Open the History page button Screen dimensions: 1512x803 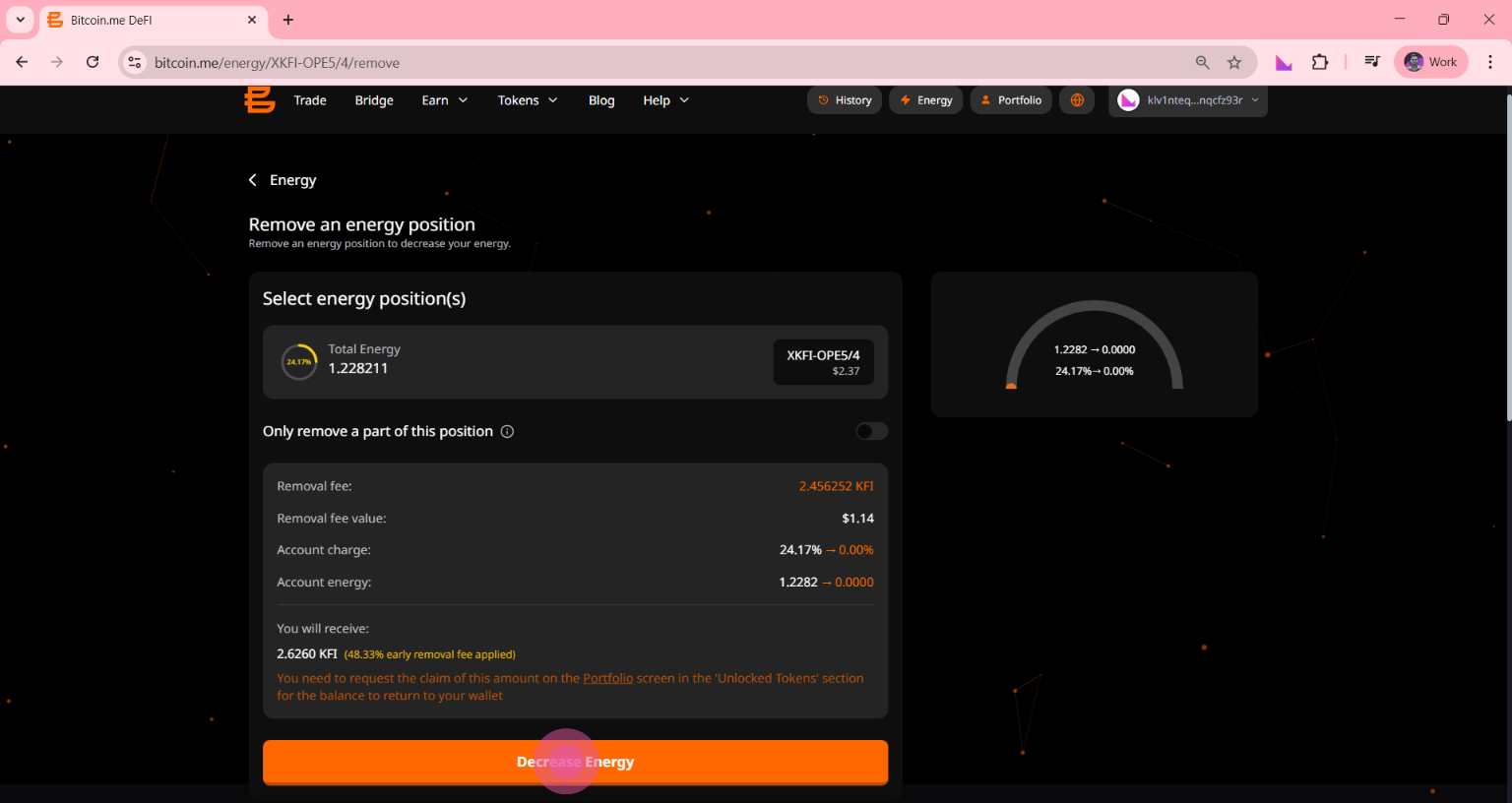click(845, 100)
